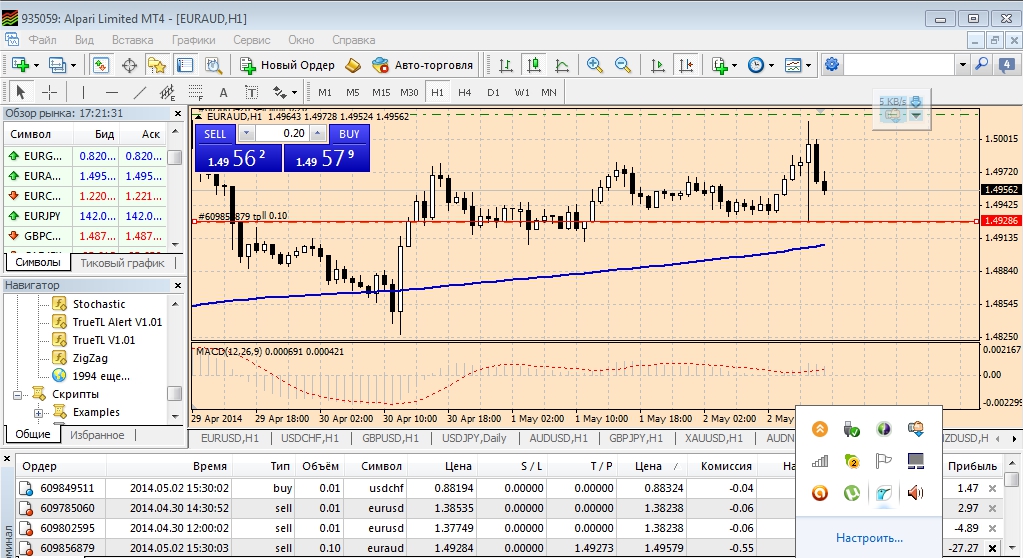
Task: Close the euraud order 609856879
Action: [x=992, y=548]
